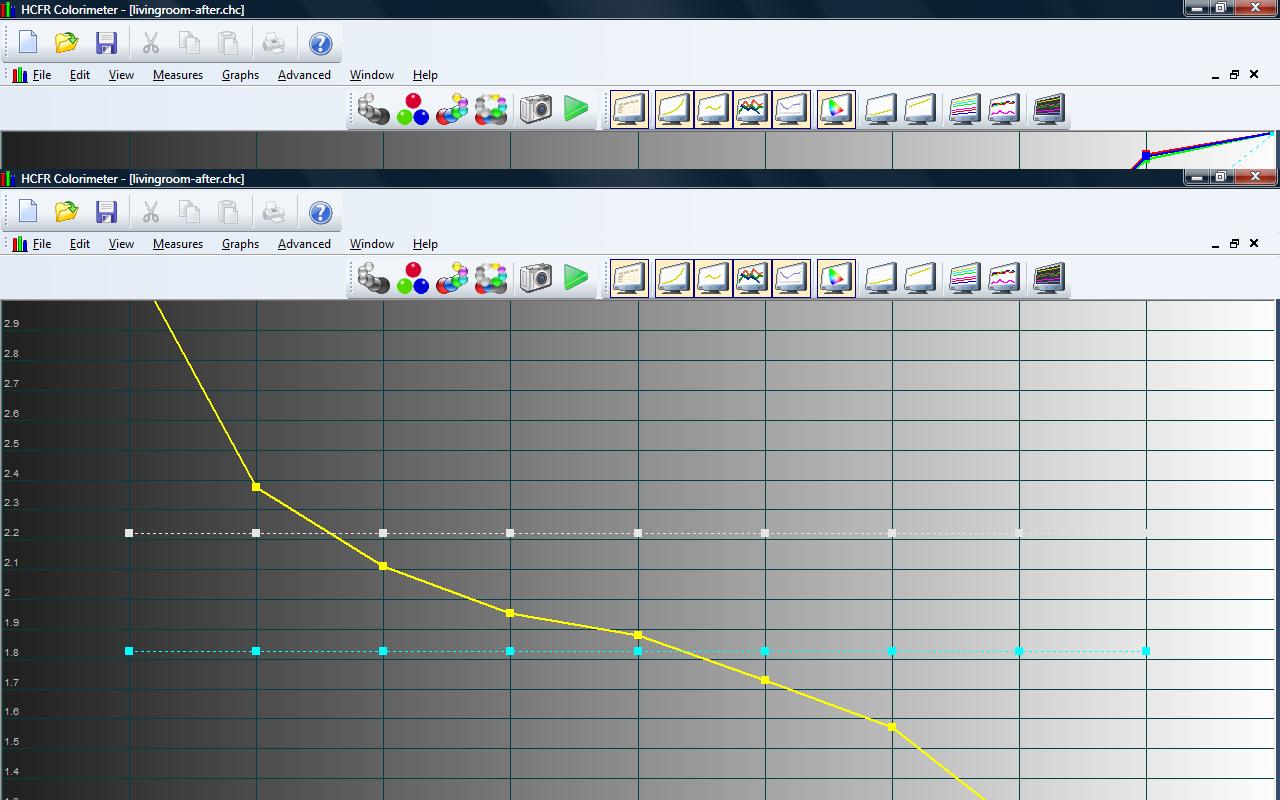Open near-white graph monitor icon, front window
The image size is (1280, 800).
pyautogui.click(x=920, y=278)
